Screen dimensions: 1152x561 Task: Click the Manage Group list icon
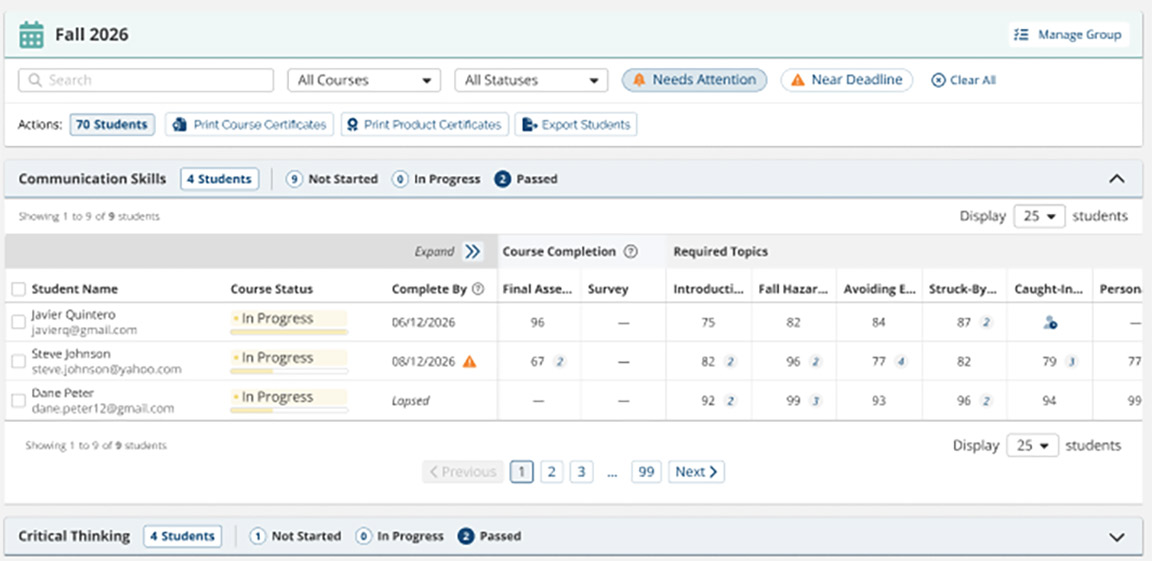pyautogui.click(x=1020, y=35)
